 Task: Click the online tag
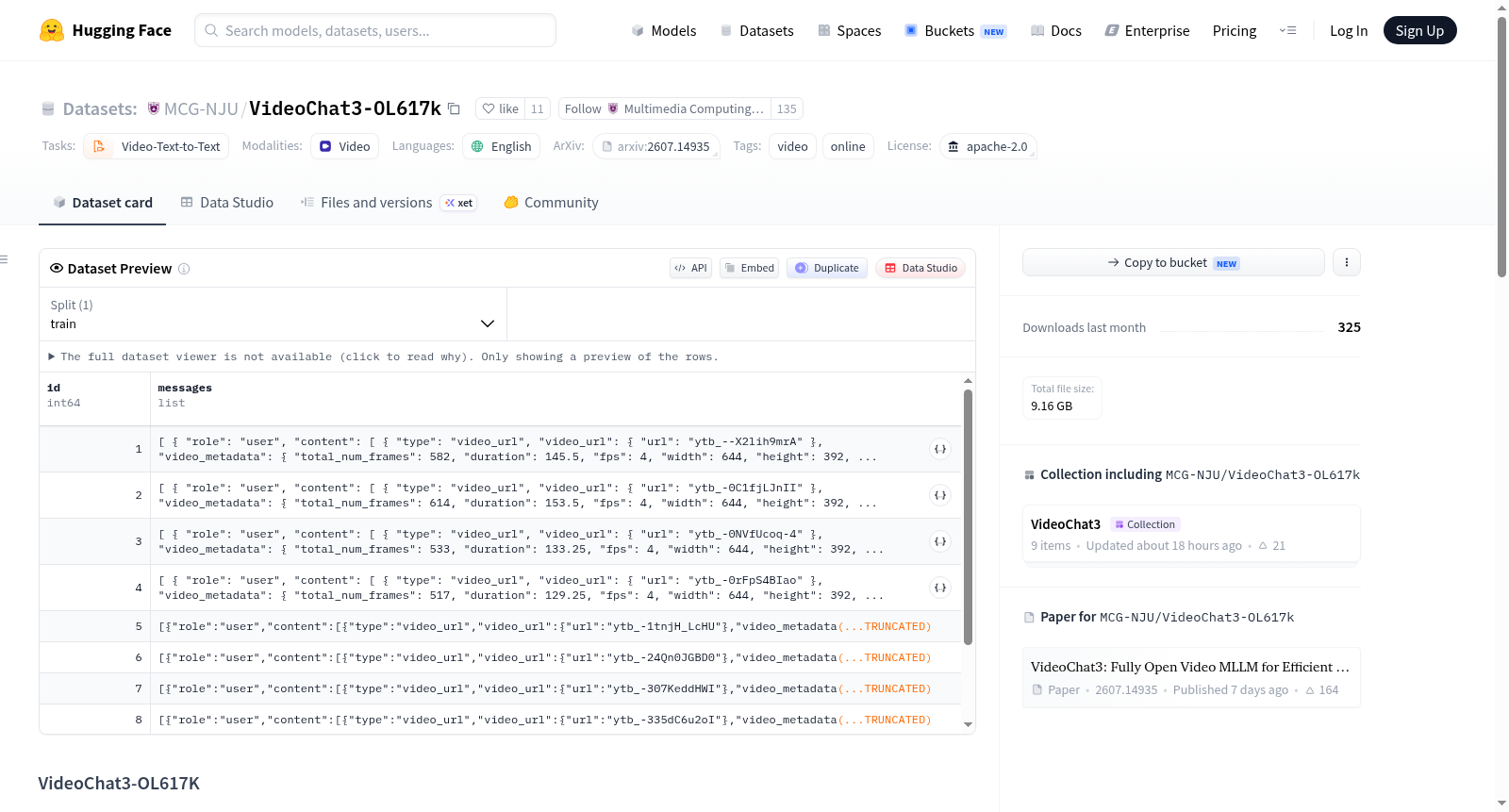click(848, 146)
